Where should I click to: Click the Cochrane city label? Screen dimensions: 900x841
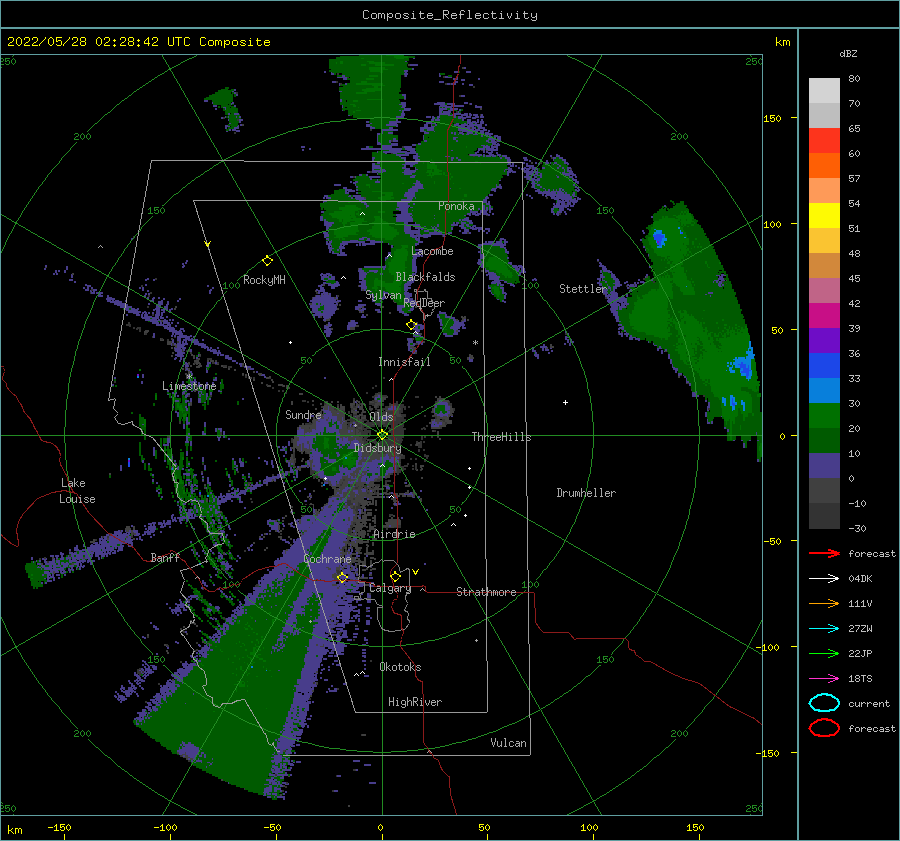(x=327, y=559)
